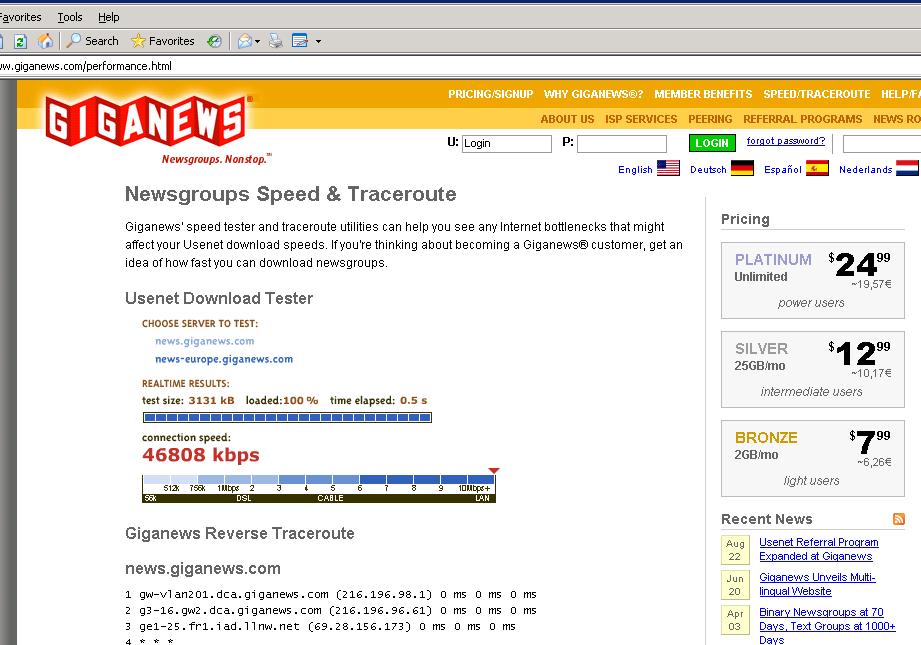
Task: Click the address bar URL field
Action: point(460,66)
